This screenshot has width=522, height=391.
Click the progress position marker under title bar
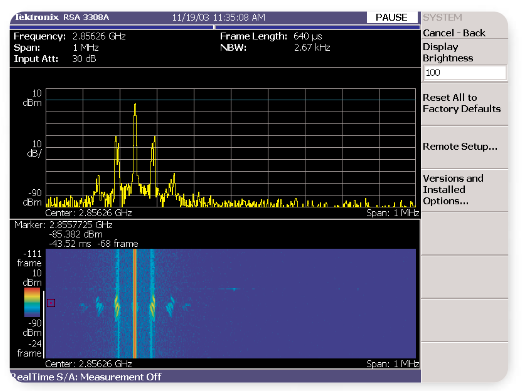point(214,27)
